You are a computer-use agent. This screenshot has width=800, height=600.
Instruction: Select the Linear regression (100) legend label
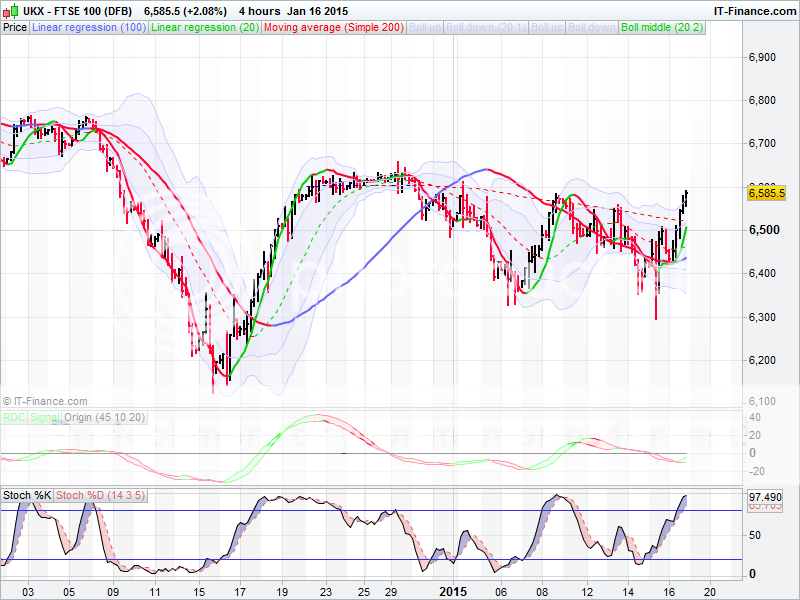pos(89,27)
